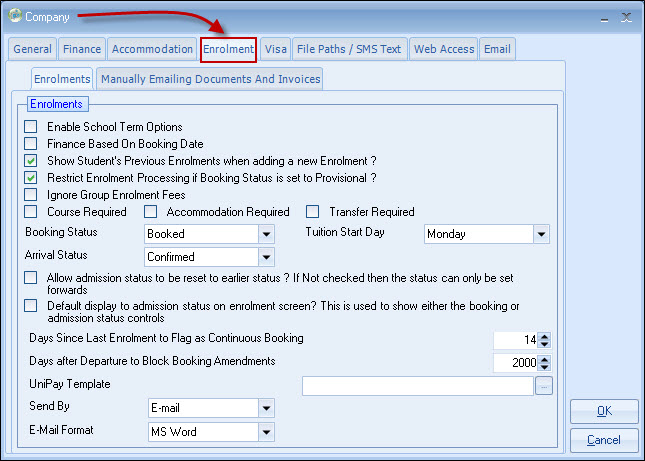Expand the Booking Status dropdown
This screenshot has height=461, width=645.
tap(266, 234)
